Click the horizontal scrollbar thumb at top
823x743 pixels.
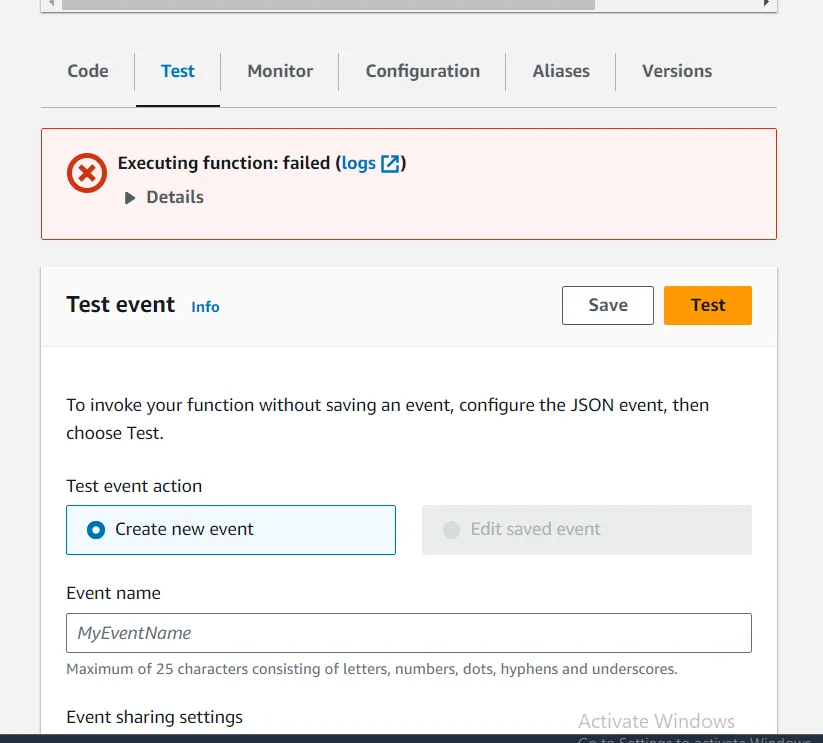pyautogui.click(x=328, y=4)
